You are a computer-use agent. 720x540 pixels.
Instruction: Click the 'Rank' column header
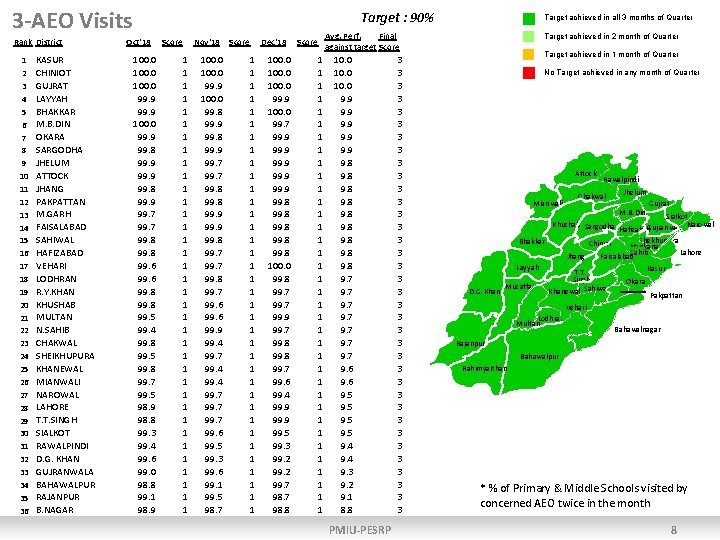[23, 42]
